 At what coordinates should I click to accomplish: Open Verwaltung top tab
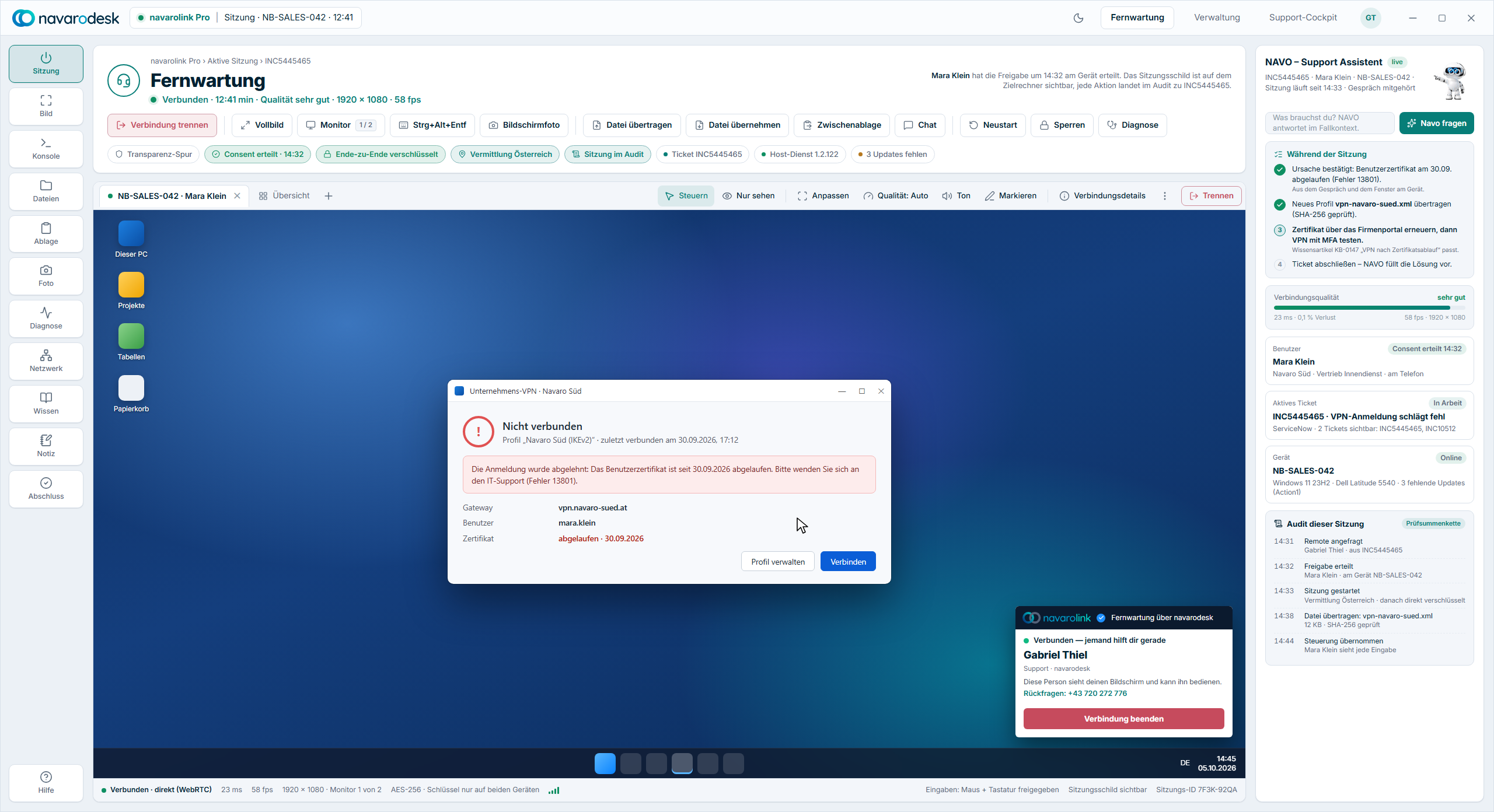(x=1217, y=17)
